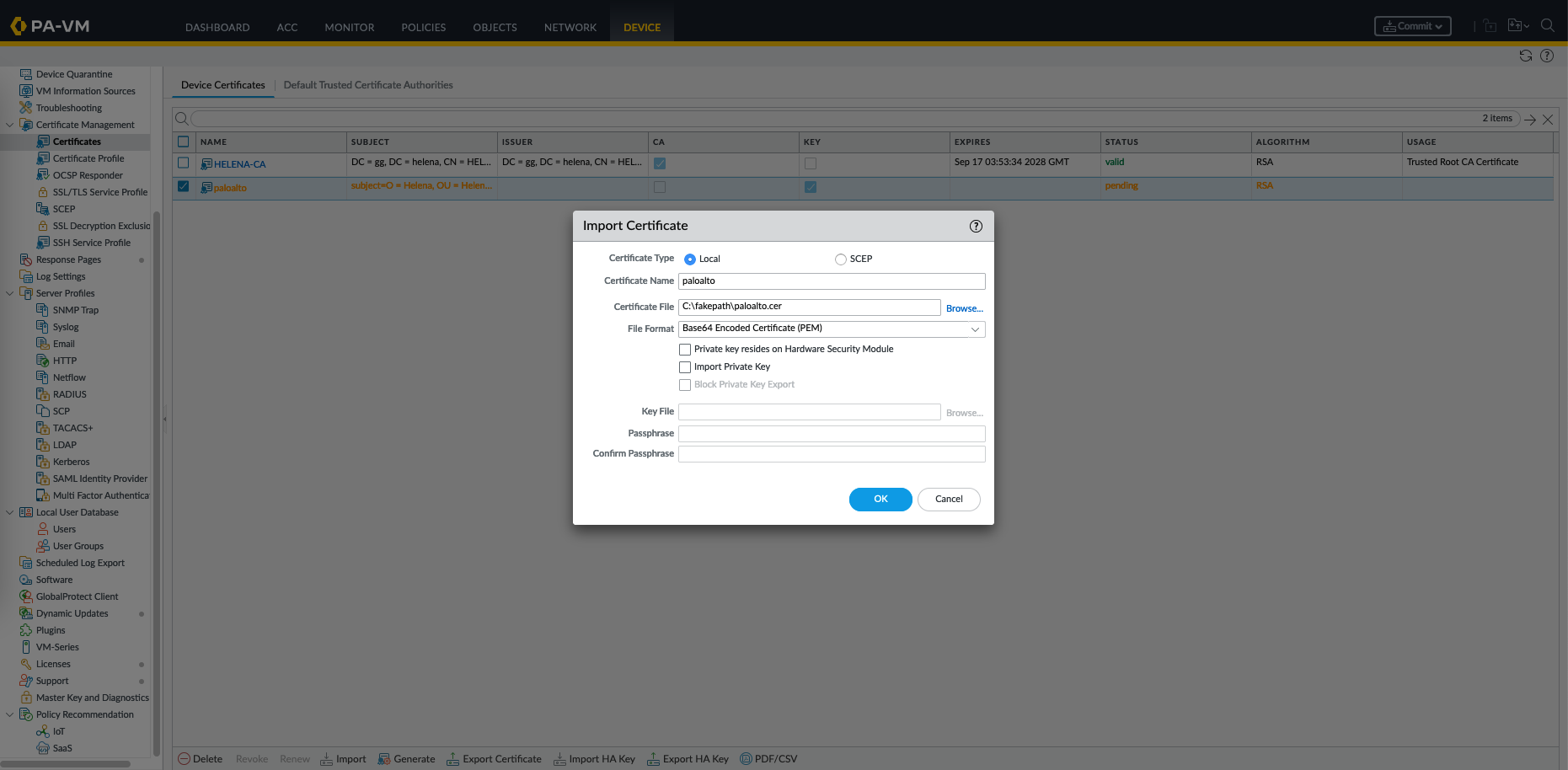Click the PDF/CSV export icon
The width and height of the screenshot is (1568, 770).
pyautogui.click(x=746, y=759)
